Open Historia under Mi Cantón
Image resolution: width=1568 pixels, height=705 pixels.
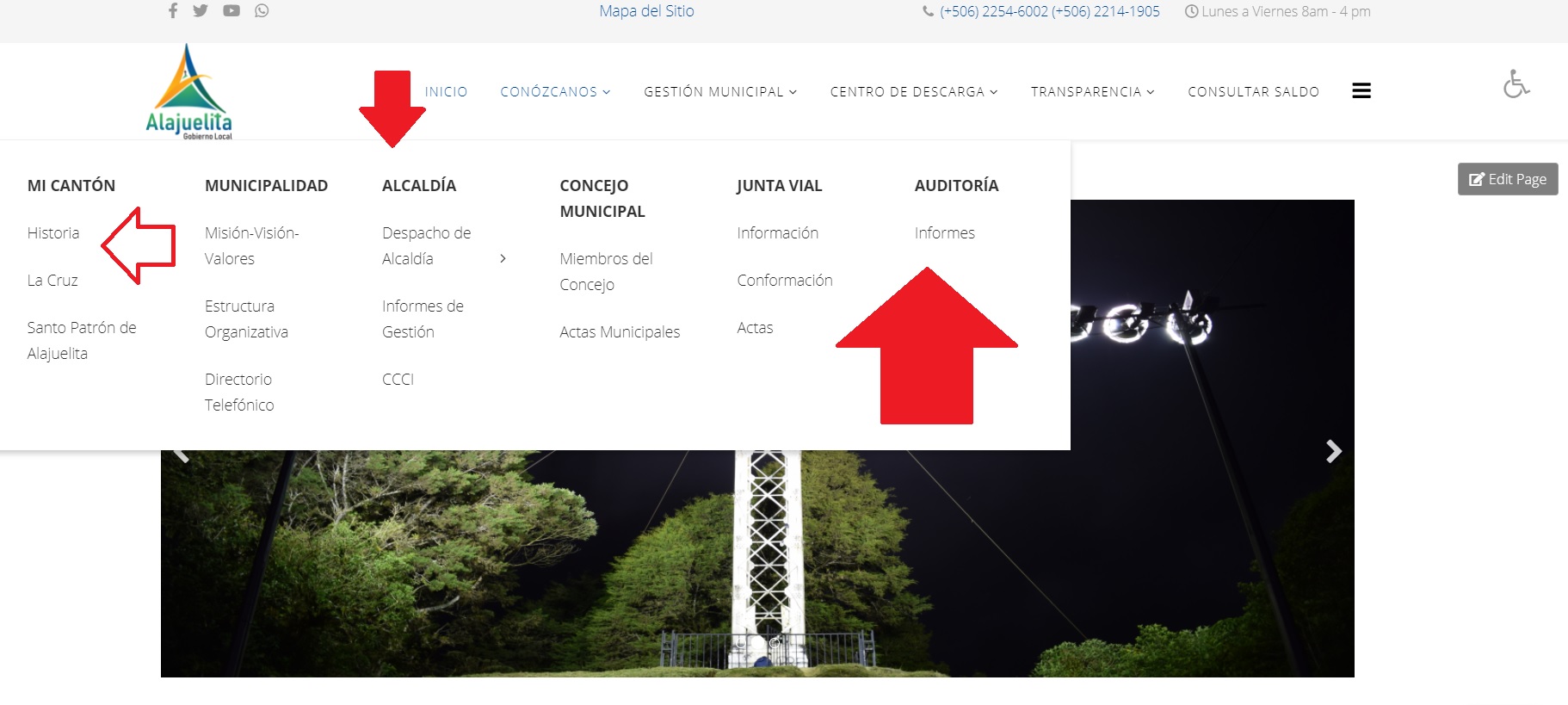(53, 232)
